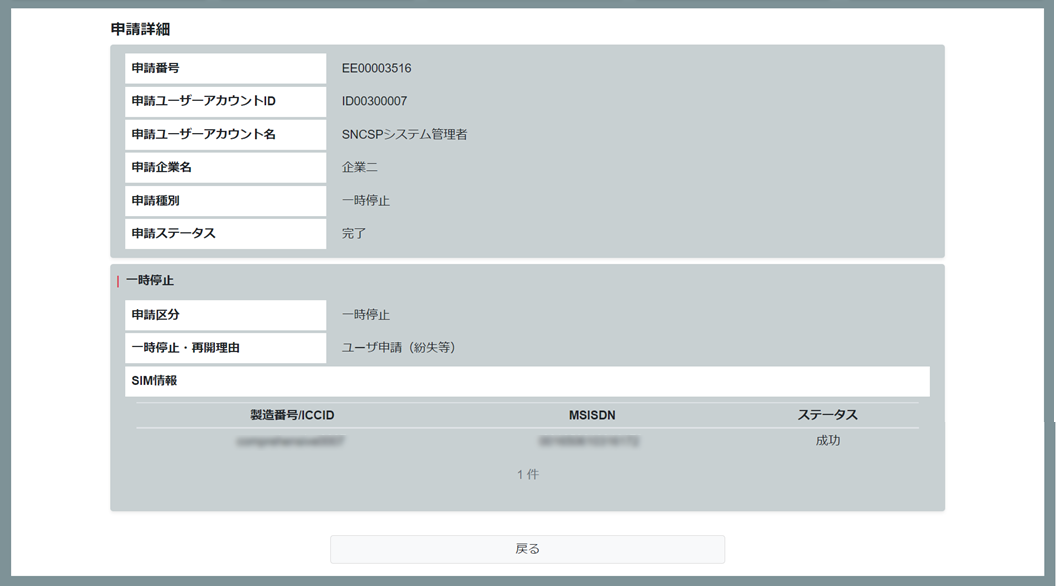The width and height of the screenshot is (1056, 586).
Task: Click the SIM情報 section header
Action: pos(527,381)
